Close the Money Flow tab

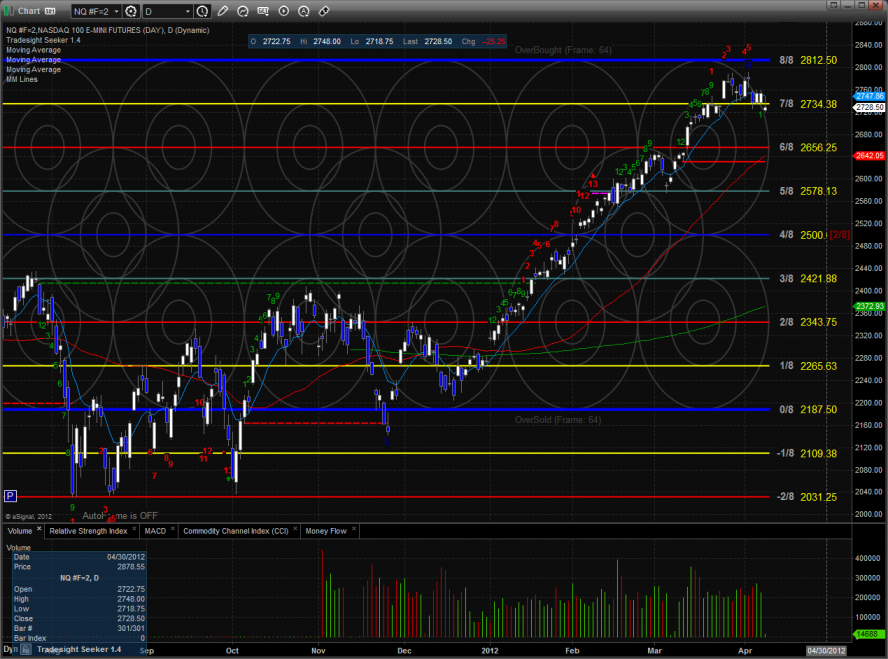pyautogui.click(x=352, y=530)
